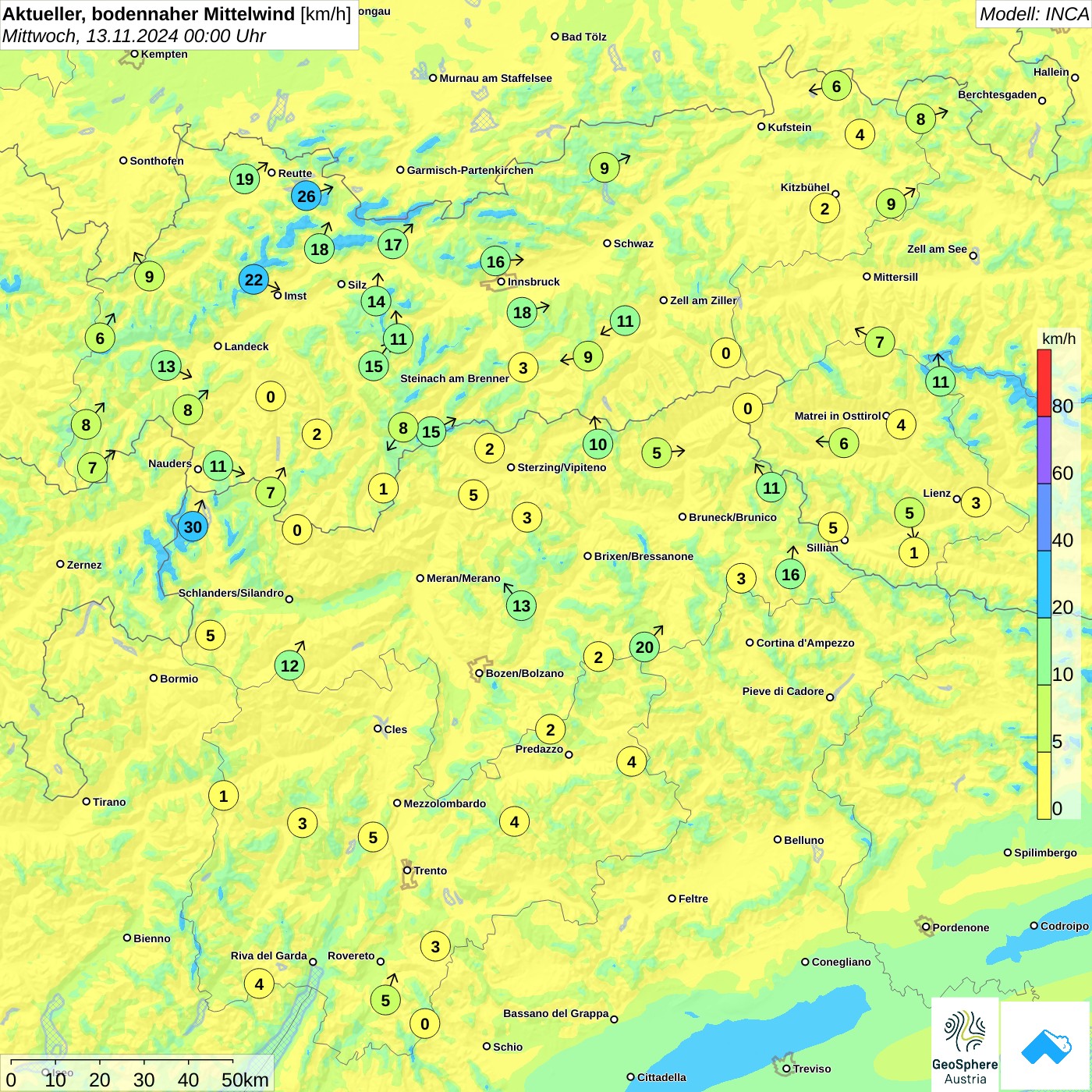Click the GeoSphere Austria logo
The height and width of the screenshot is (1092, 1092).
pyautogui.click(x=965, y=1045)
